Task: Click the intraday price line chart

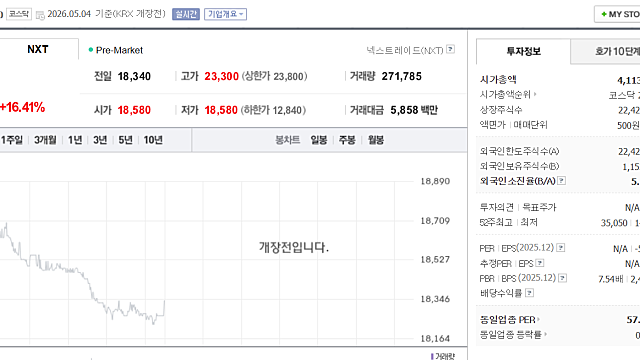Action: 82,273
